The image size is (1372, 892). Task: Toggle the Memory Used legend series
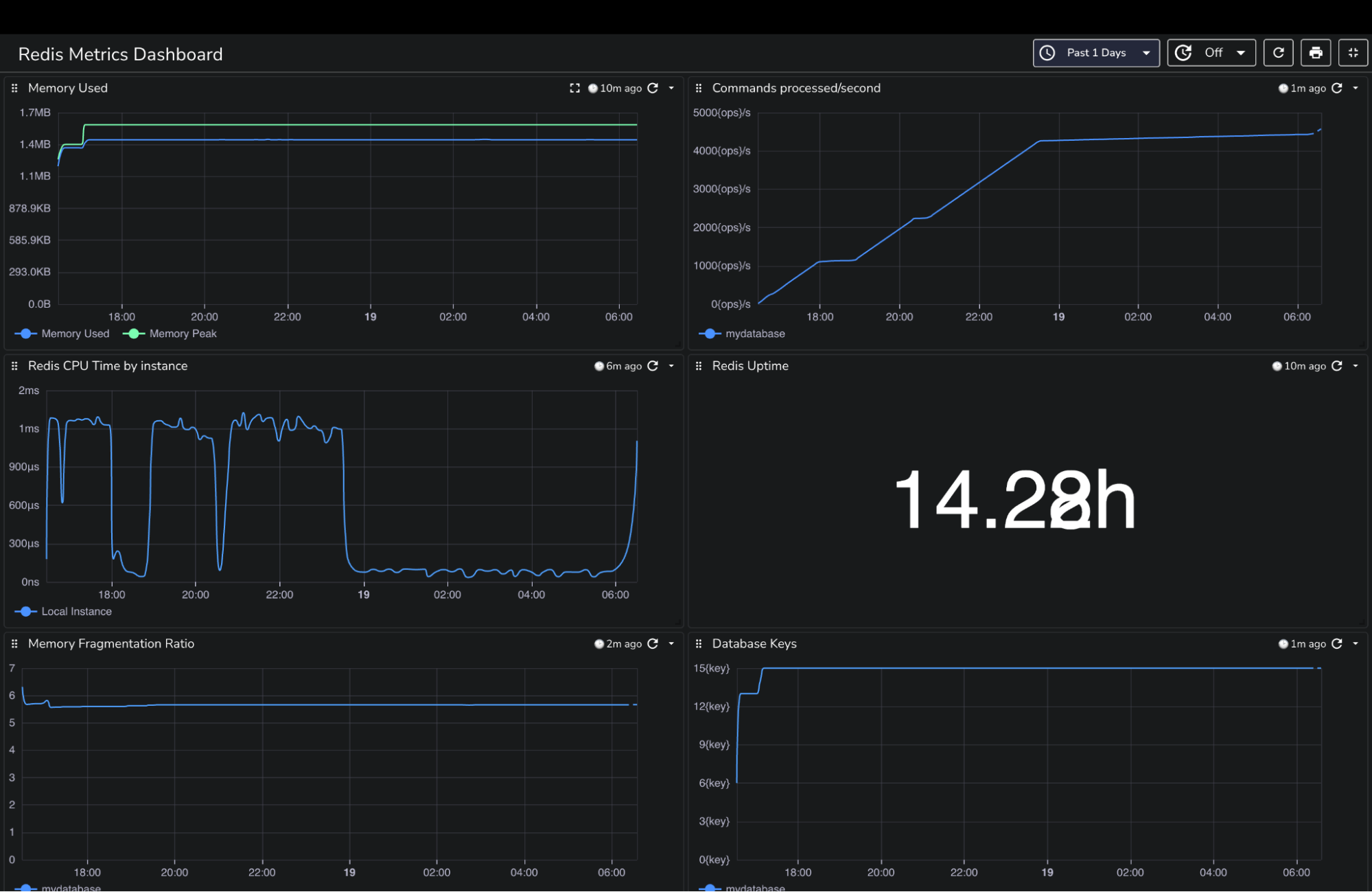pyautogui.click(x=62, y=334)
